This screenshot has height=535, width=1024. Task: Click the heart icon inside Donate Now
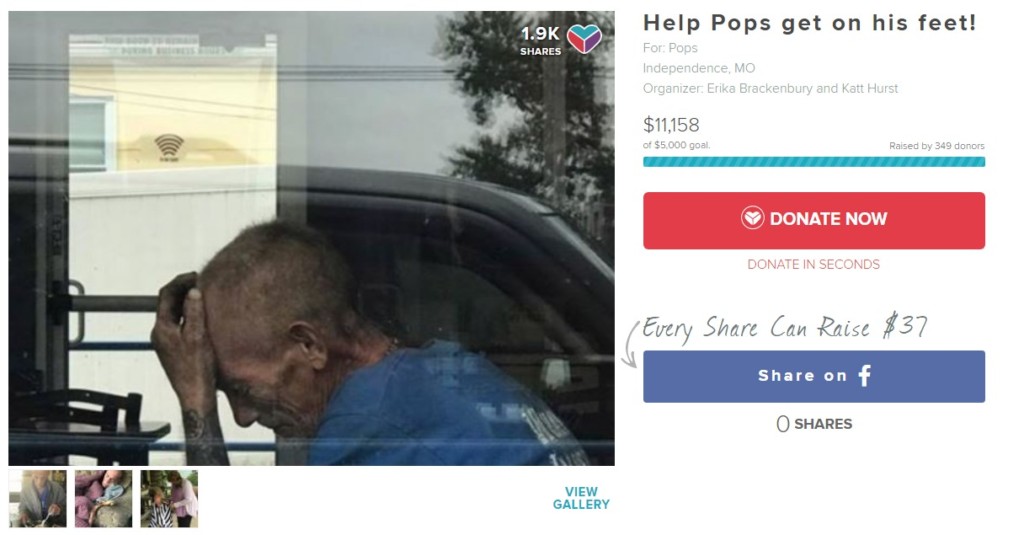(x=752, y=218)
